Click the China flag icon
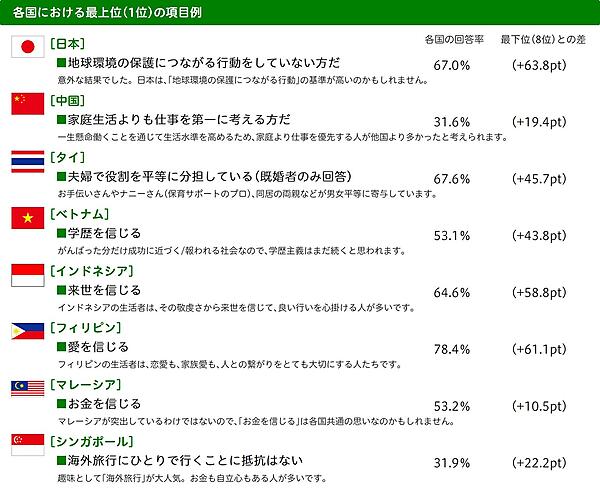 pos(24,105)
